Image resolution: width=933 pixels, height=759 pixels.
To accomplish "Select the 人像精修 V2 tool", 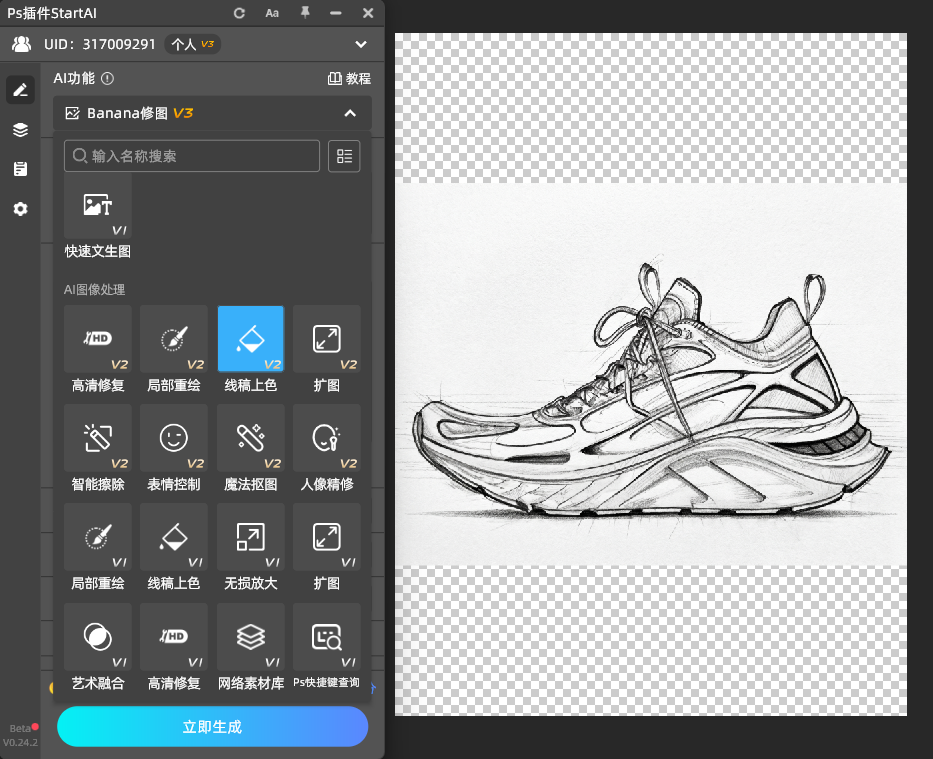I will [x=327, y=448].
